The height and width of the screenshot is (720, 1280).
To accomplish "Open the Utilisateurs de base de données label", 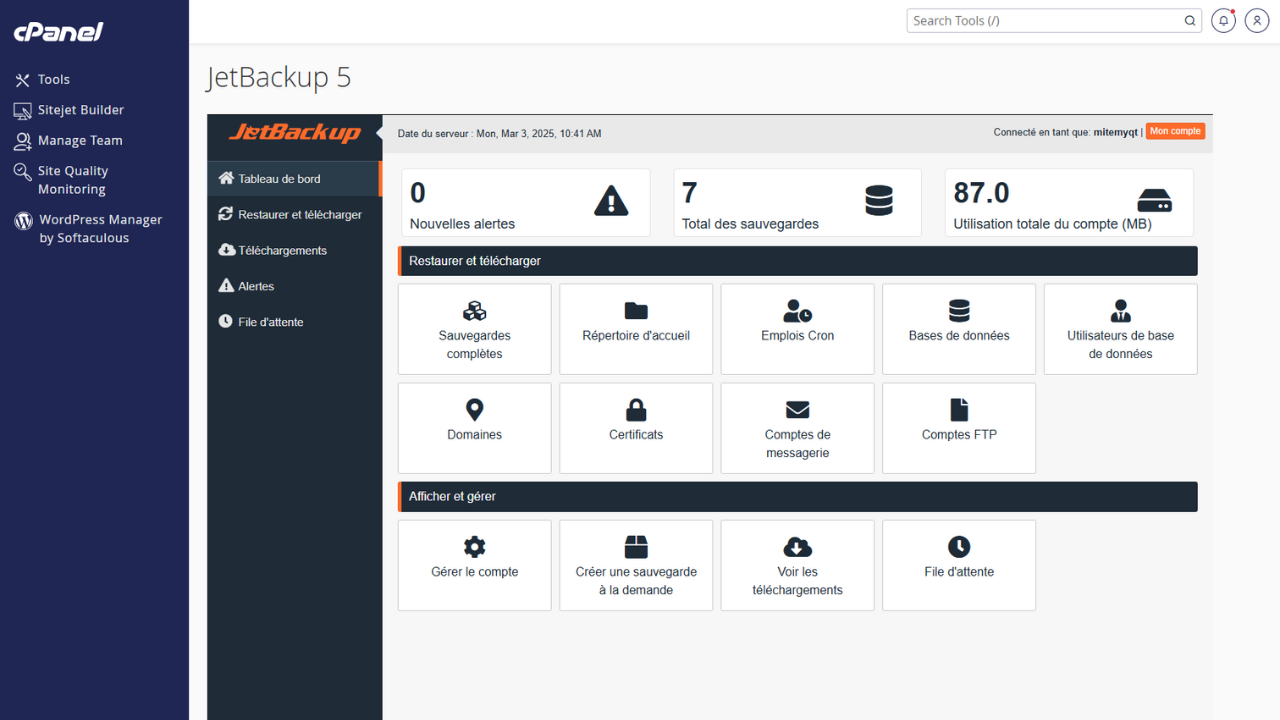I will click(x=1121, y=345).
